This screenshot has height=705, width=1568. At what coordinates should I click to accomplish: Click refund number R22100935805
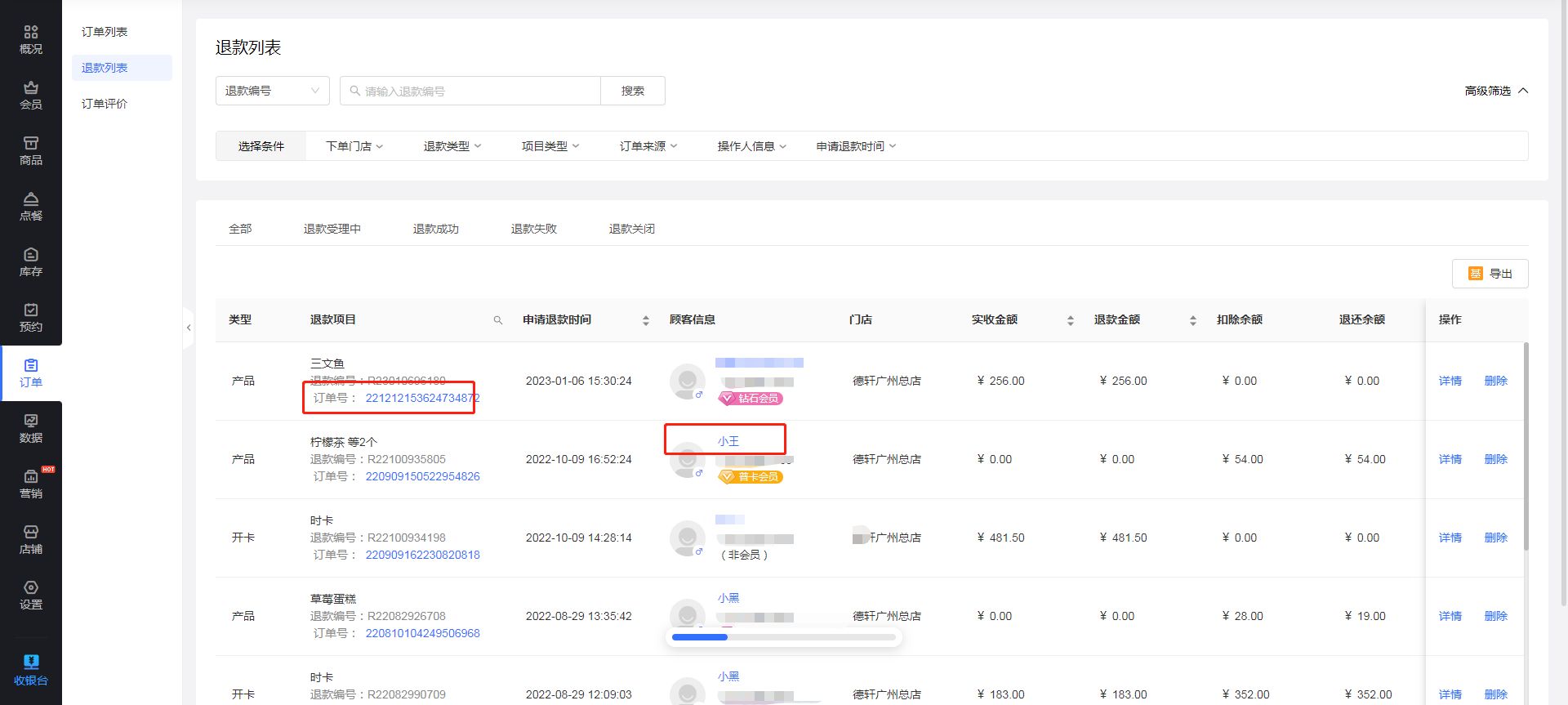(x=407, y=459)
